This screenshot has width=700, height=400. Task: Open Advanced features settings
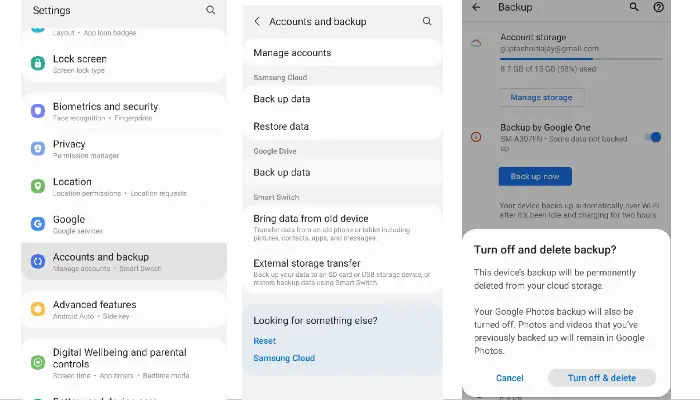point(124,309)
